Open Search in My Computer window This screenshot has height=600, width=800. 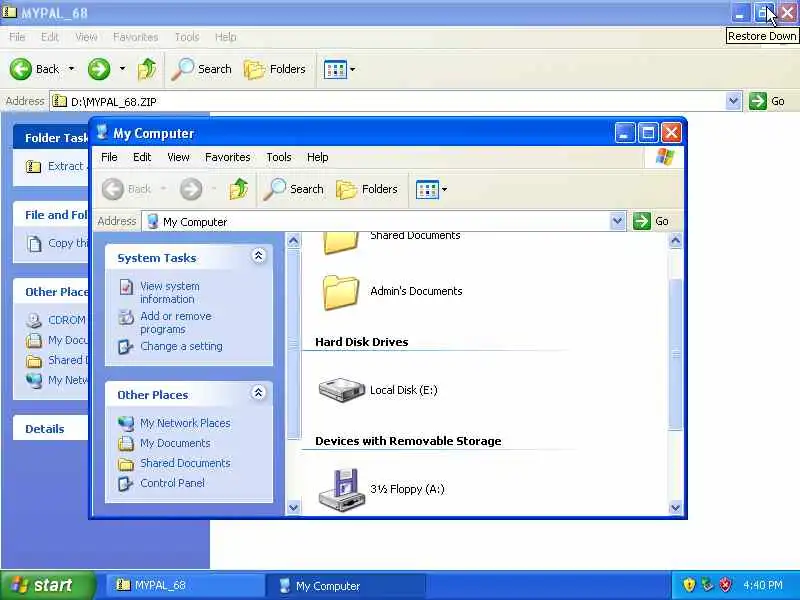point(294,189)
